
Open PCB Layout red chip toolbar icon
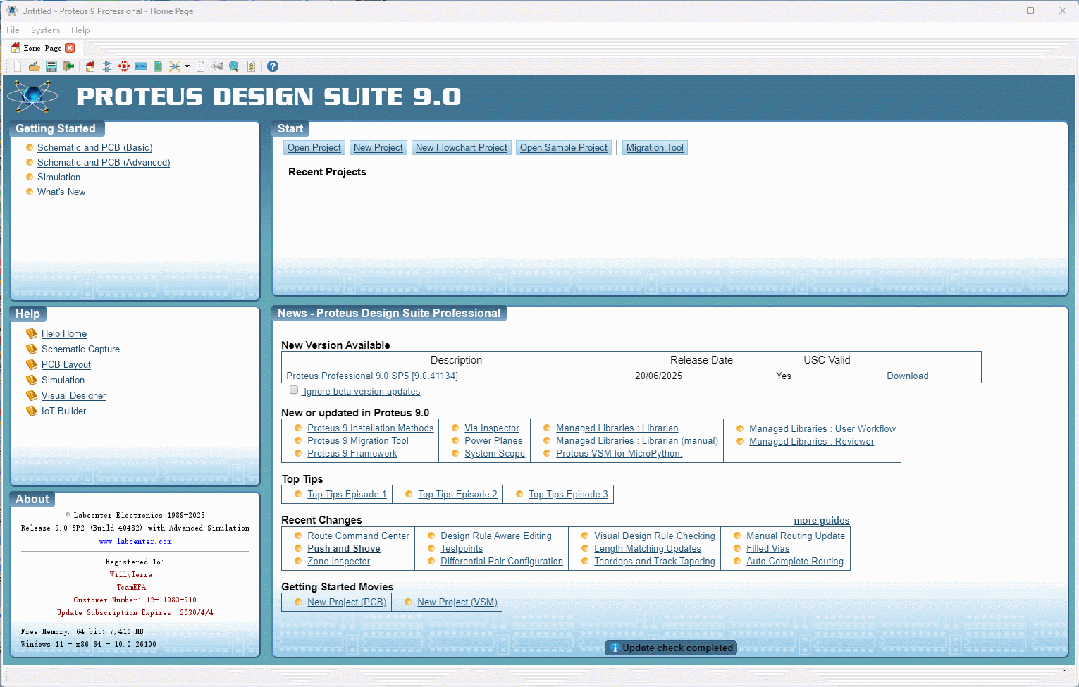coord(124,67)
